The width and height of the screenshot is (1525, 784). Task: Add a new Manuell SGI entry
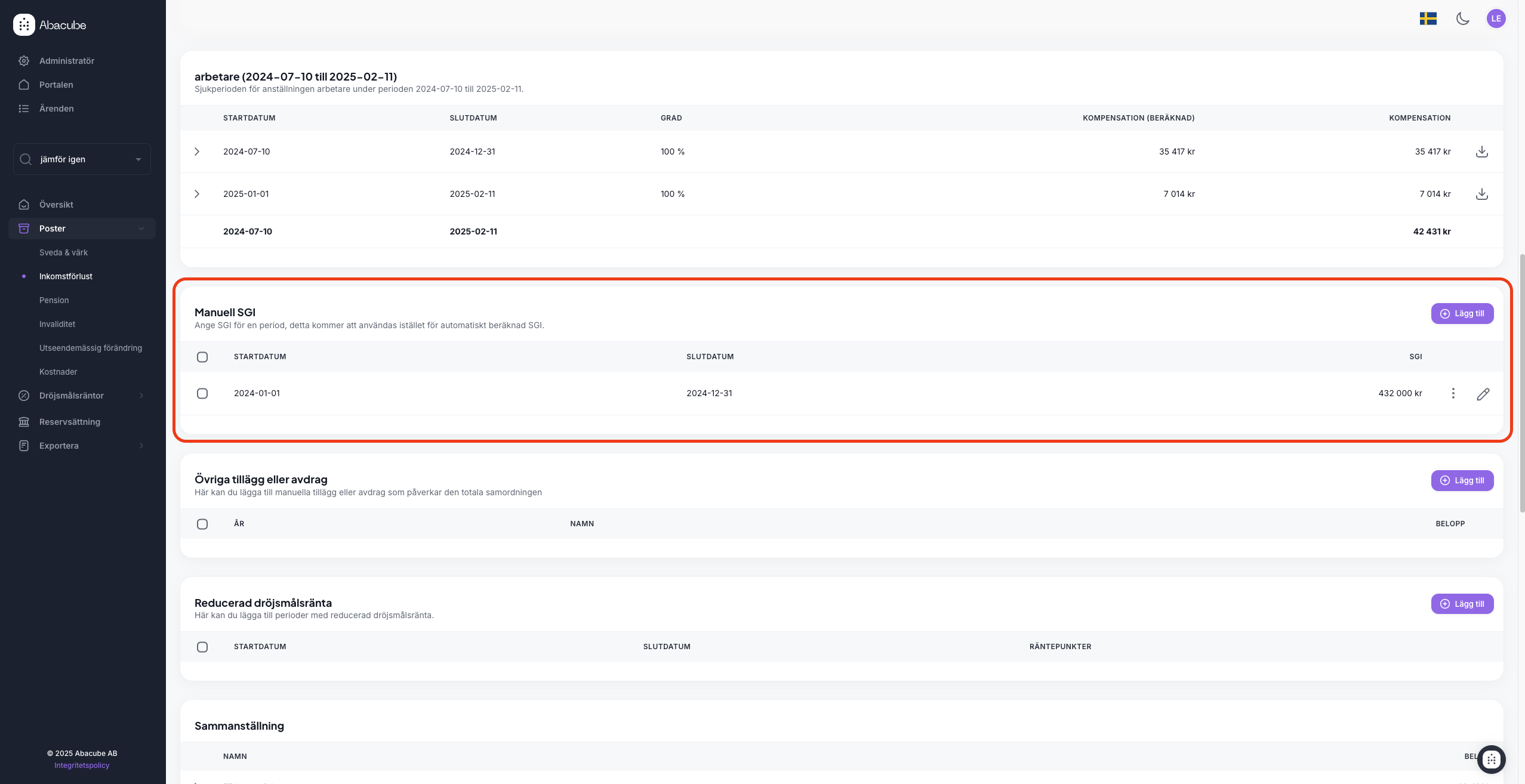(1462, 313)
